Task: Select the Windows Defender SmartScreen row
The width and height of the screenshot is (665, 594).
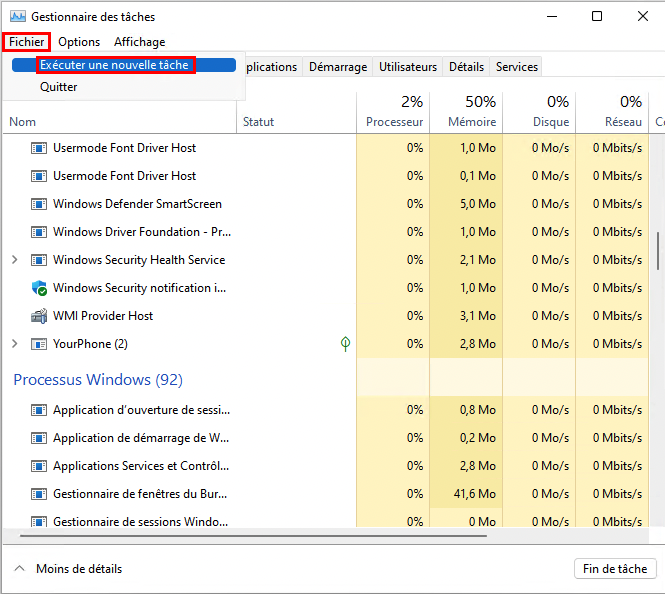Action: [x=326, y=204]
